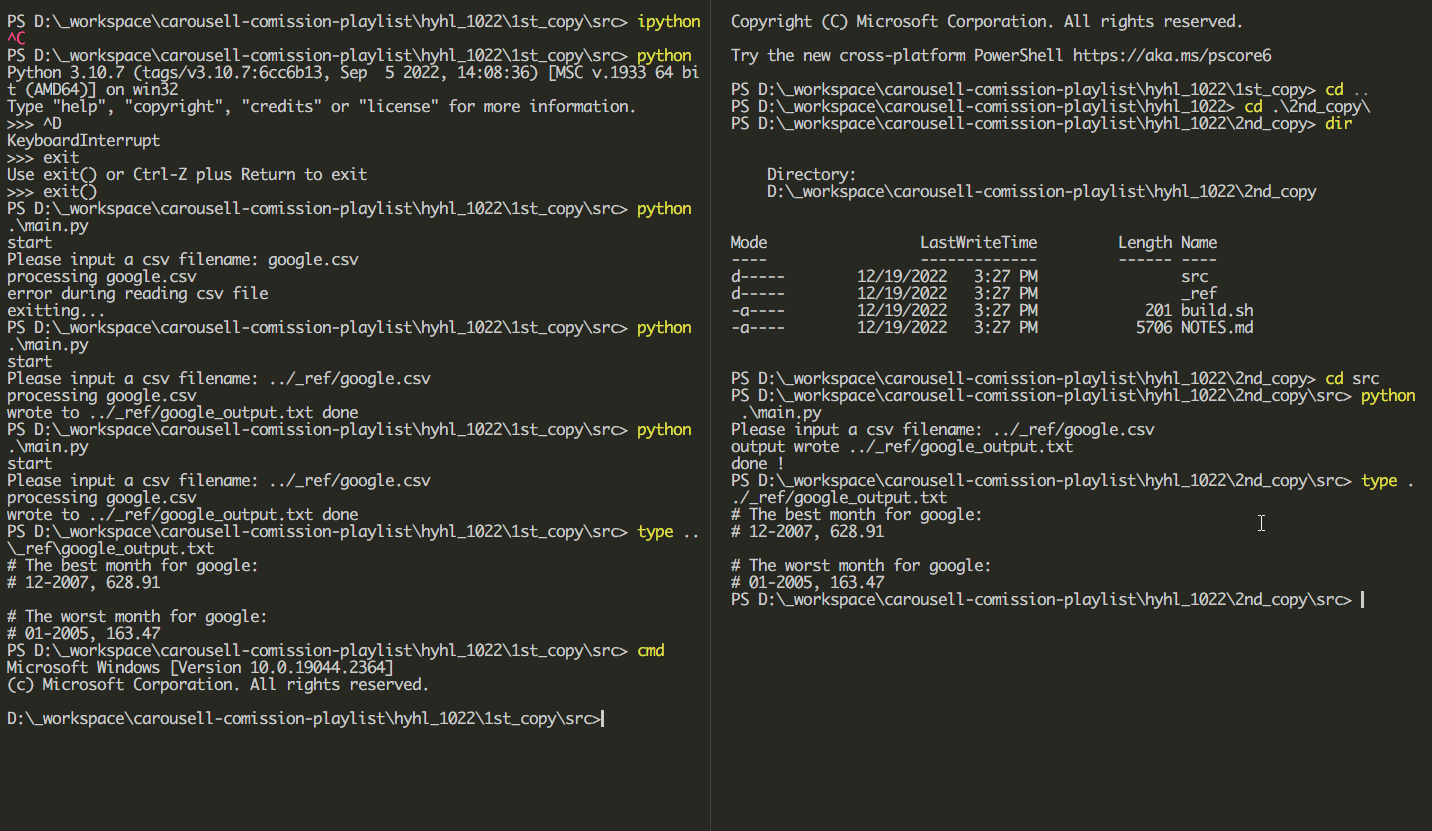The image size is (1432, 831).
Task: Click the yellow cmd command in the left pane
Action: click(x=650, y=650)
